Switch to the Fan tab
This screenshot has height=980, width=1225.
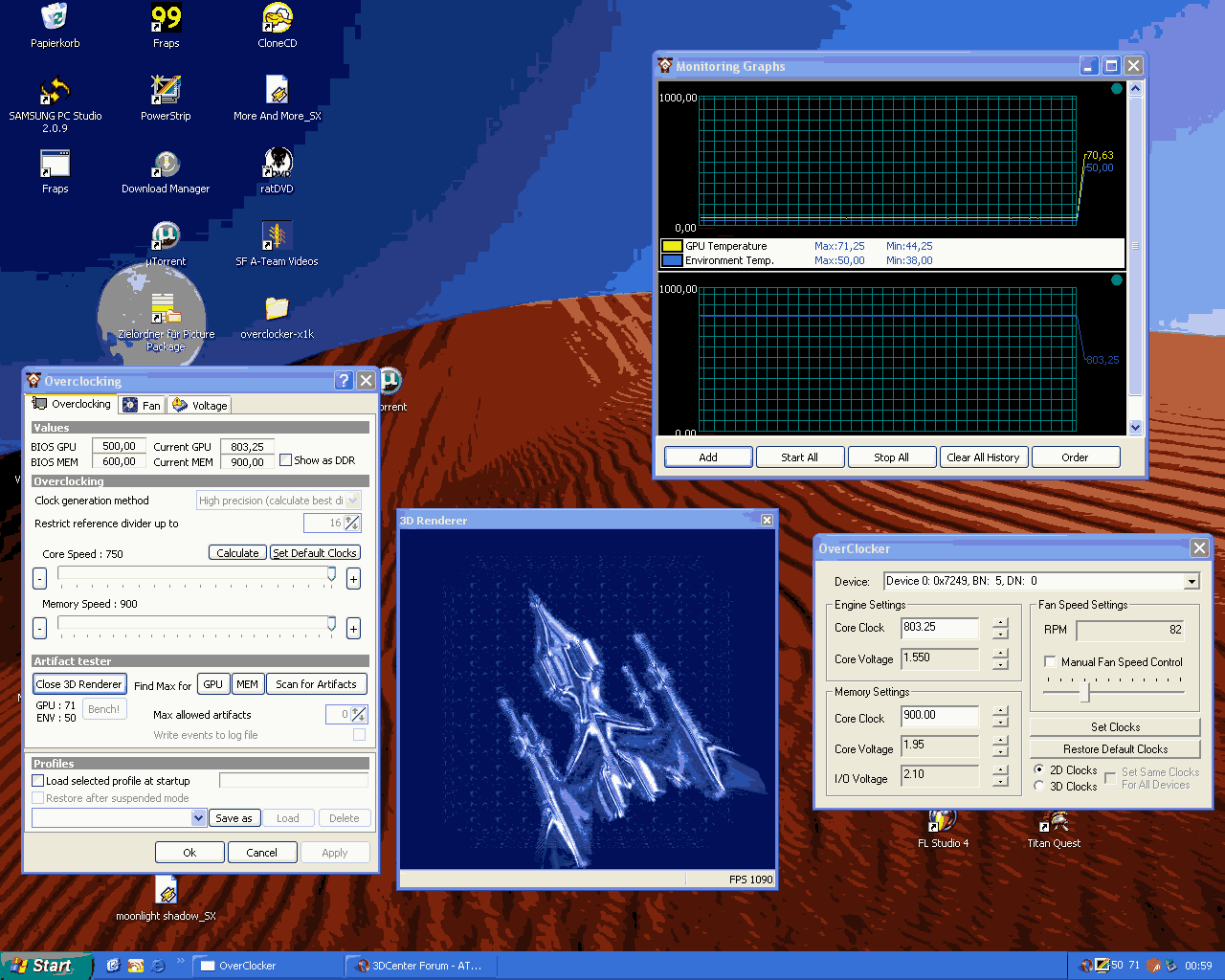tap(143, 406)
